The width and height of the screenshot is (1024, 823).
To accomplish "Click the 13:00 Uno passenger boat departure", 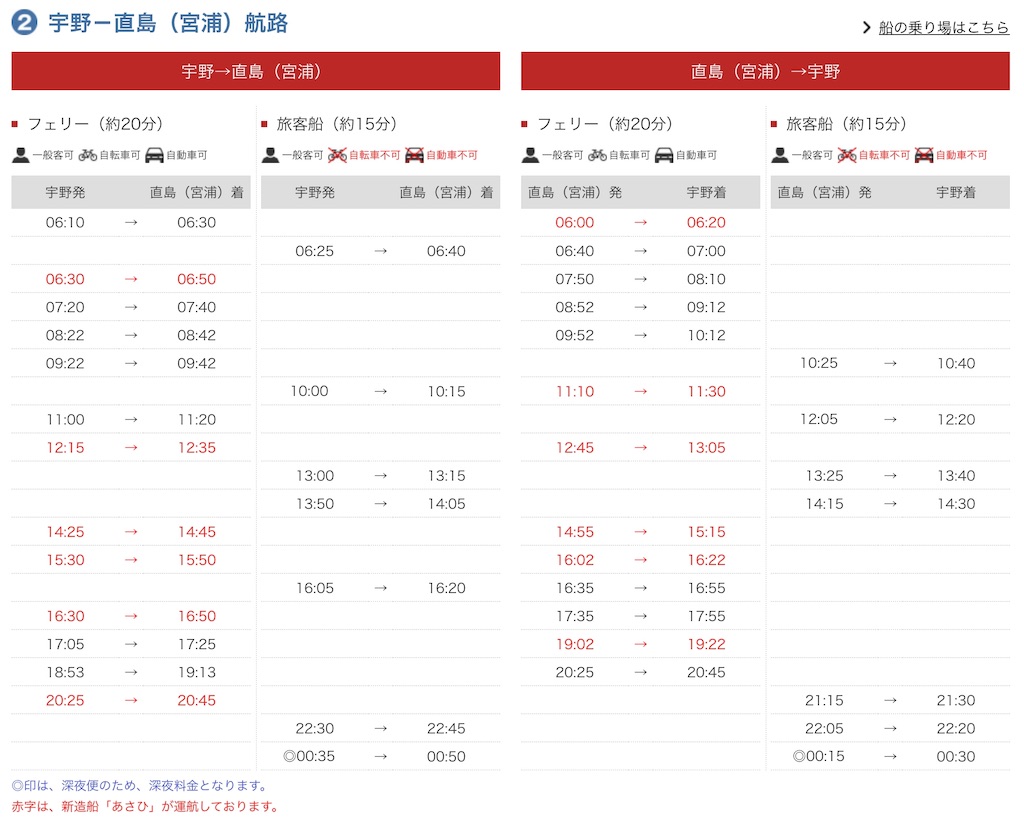I will tap(315, 476).
